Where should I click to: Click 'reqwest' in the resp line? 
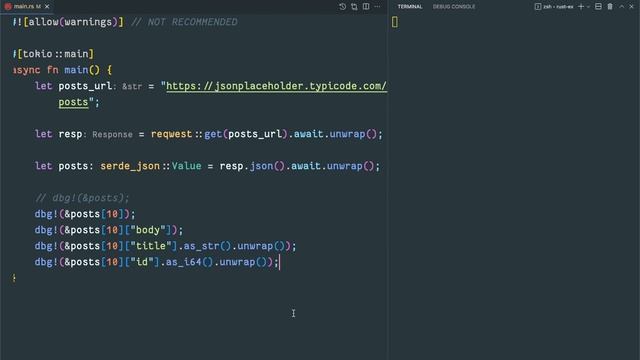click(x=171, y=134)
